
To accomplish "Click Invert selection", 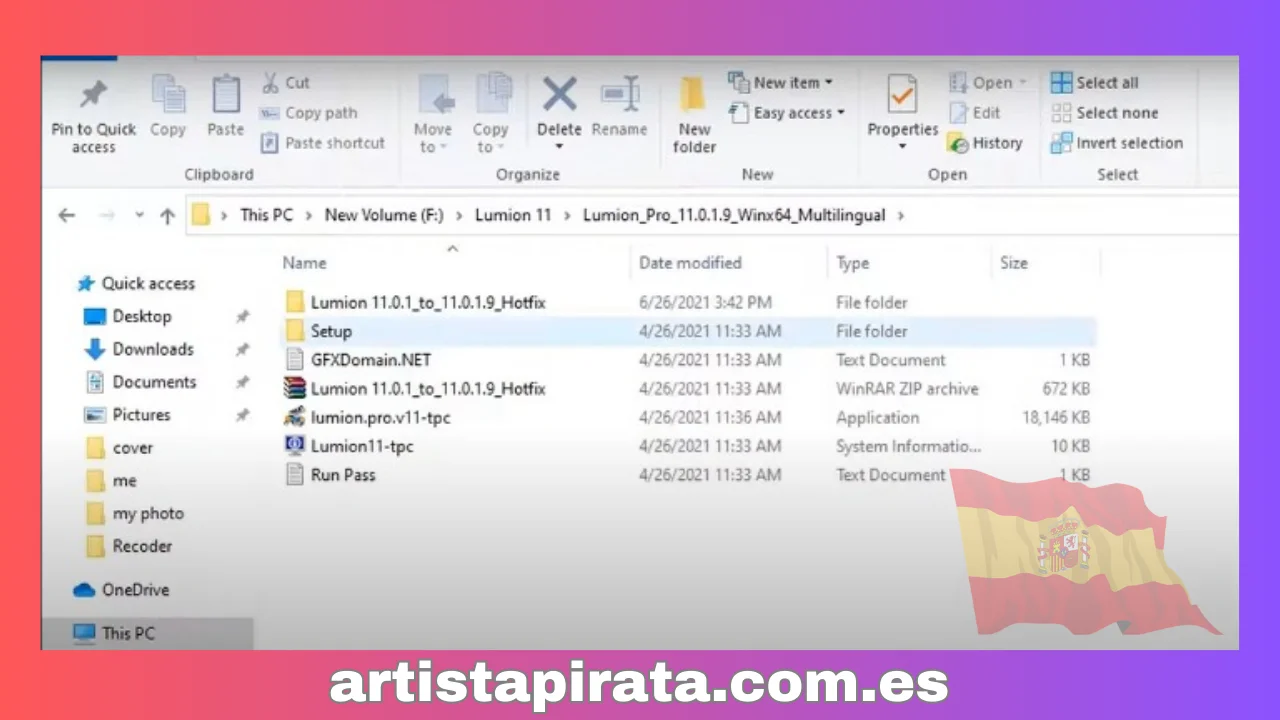I will coord(1117,143).
